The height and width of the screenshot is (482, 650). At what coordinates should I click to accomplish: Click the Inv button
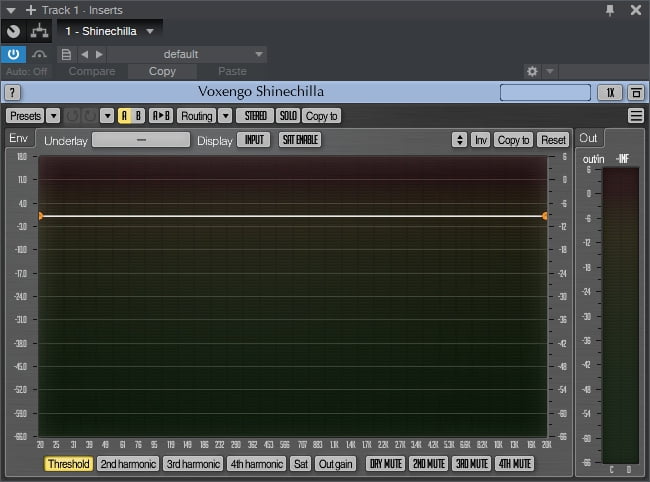(x=480, y=140)
